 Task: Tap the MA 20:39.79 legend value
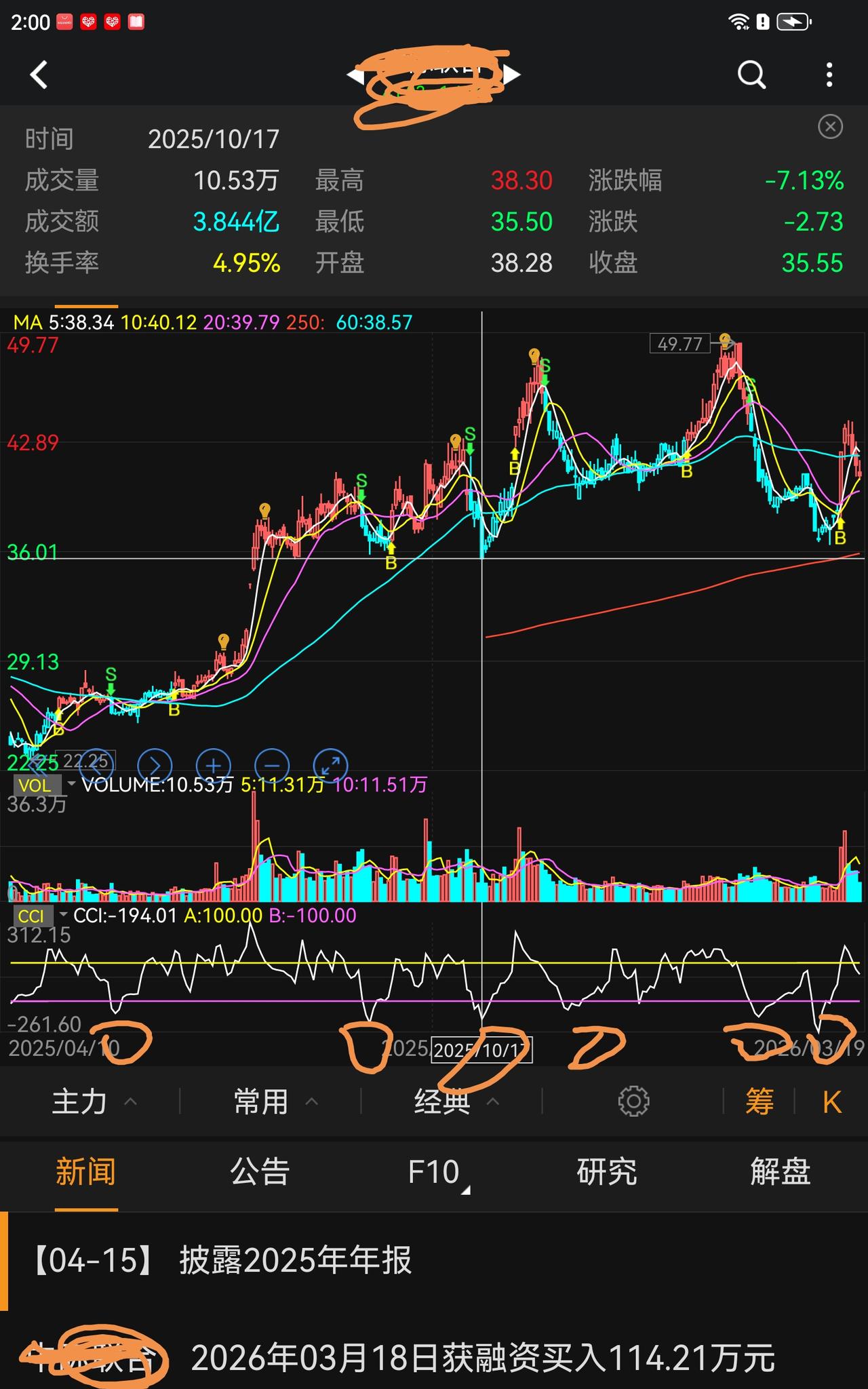click(241, 322)
